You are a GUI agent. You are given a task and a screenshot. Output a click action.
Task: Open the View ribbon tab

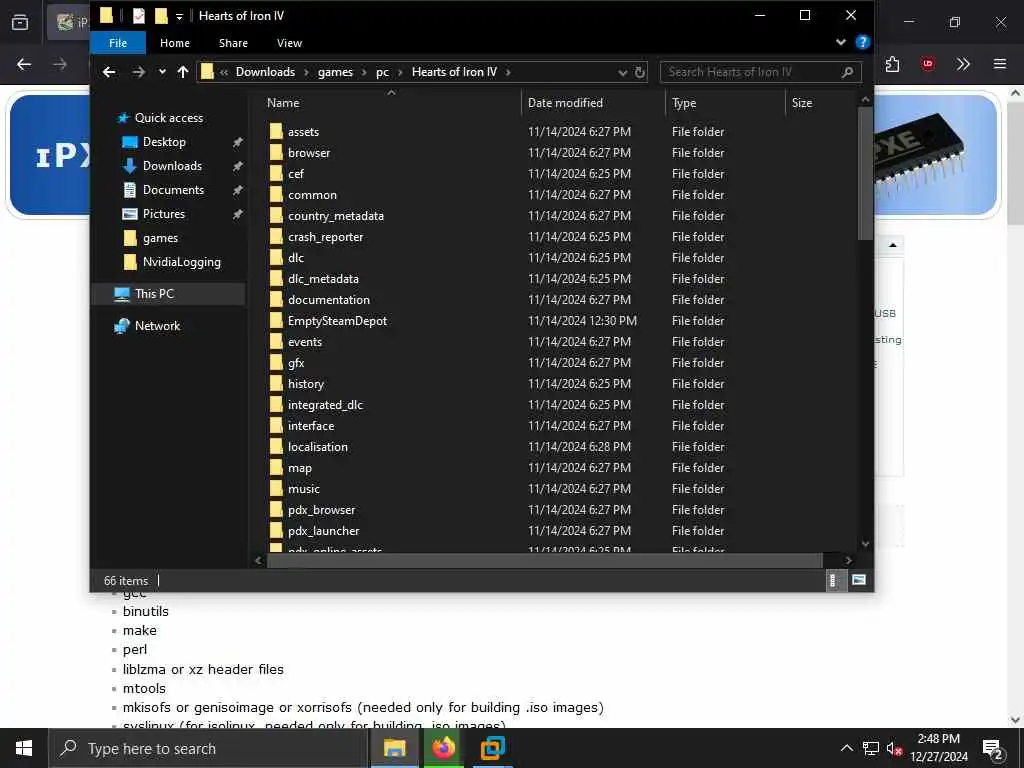click(289, 43)
